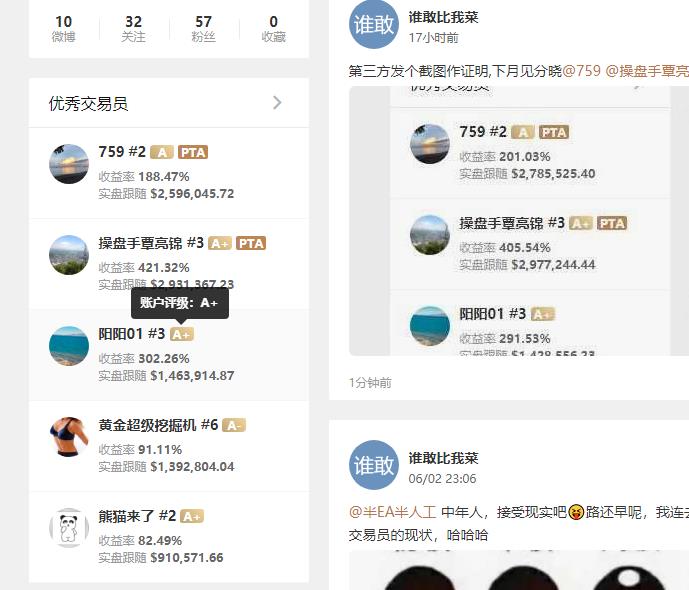Click the @759 mention link in post

581,71
